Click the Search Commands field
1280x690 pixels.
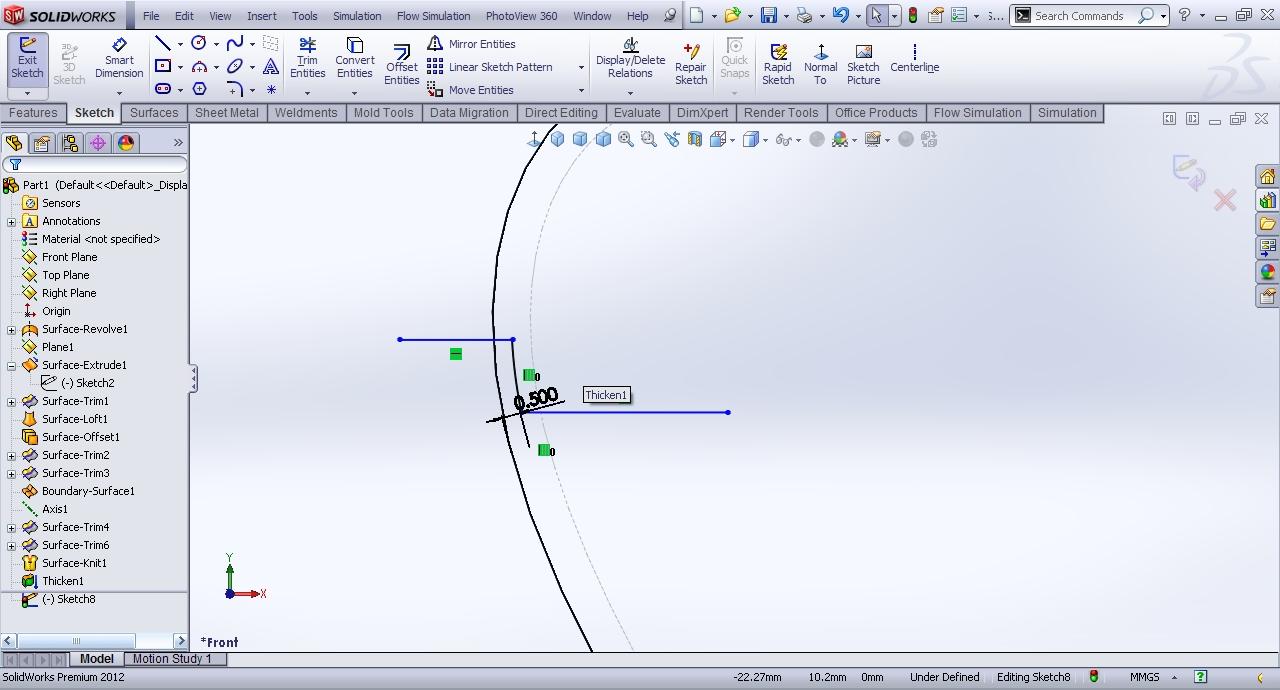click(1088, 16)
